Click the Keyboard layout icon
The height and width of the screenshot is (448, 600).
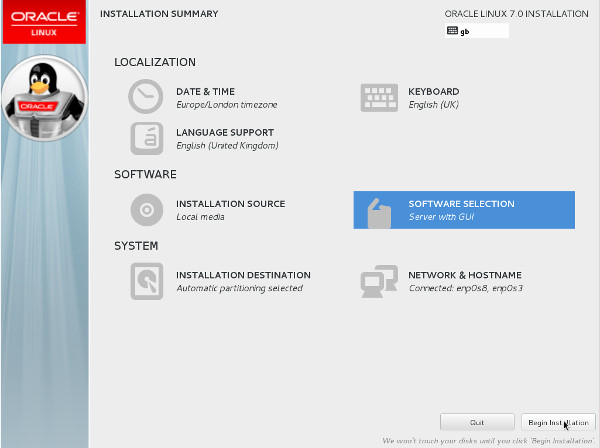(x=379, y=98)
